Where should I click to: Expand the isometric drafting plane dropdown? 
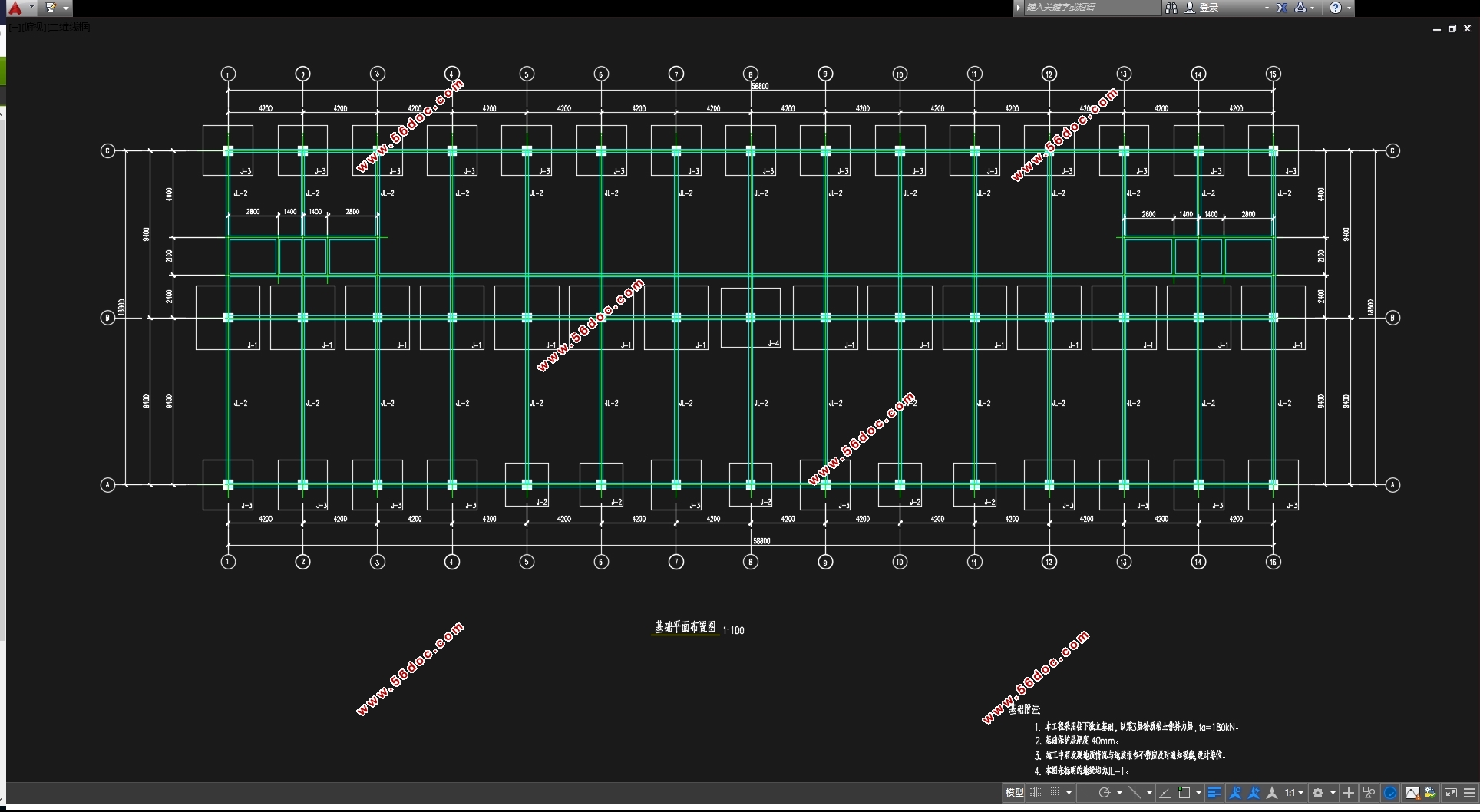1149,793
